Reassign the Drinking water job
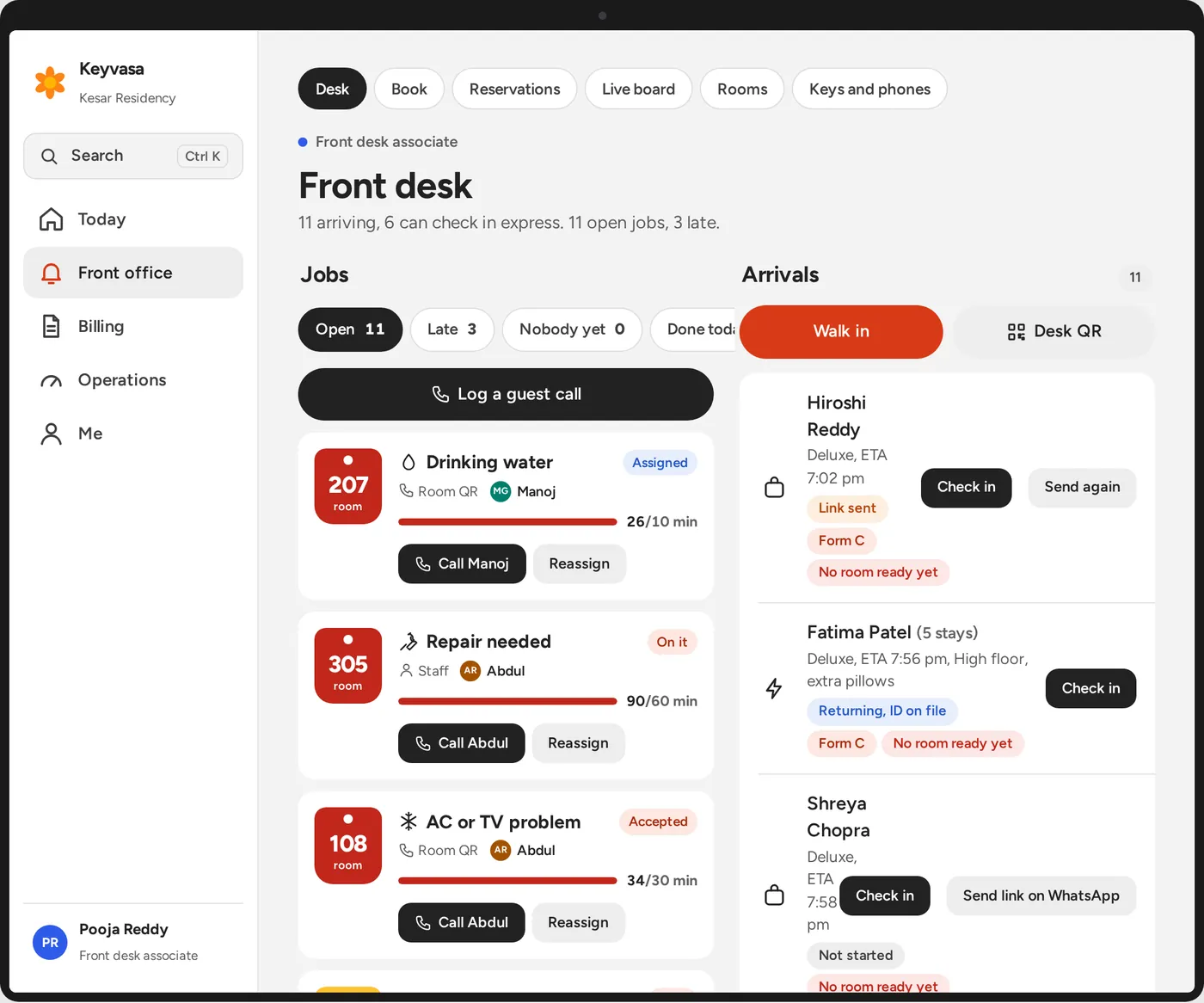 coord(580,564)
